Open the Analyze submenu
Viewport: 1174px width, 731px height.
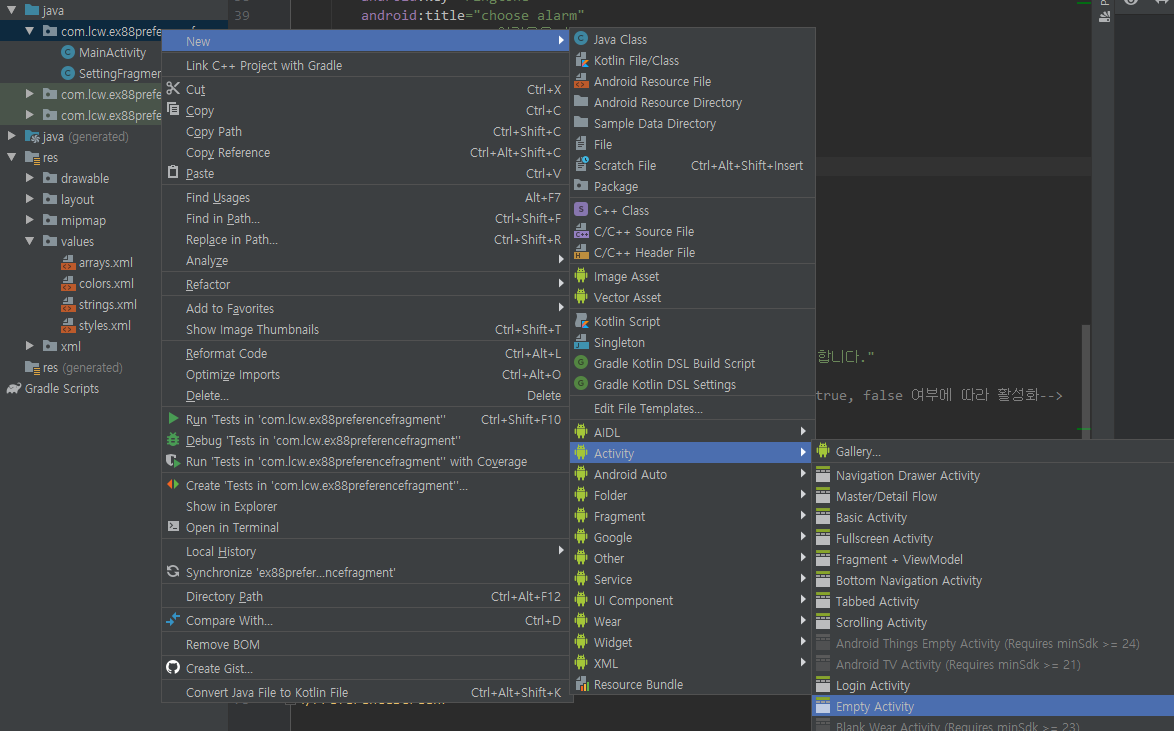(x=365, y=261)
